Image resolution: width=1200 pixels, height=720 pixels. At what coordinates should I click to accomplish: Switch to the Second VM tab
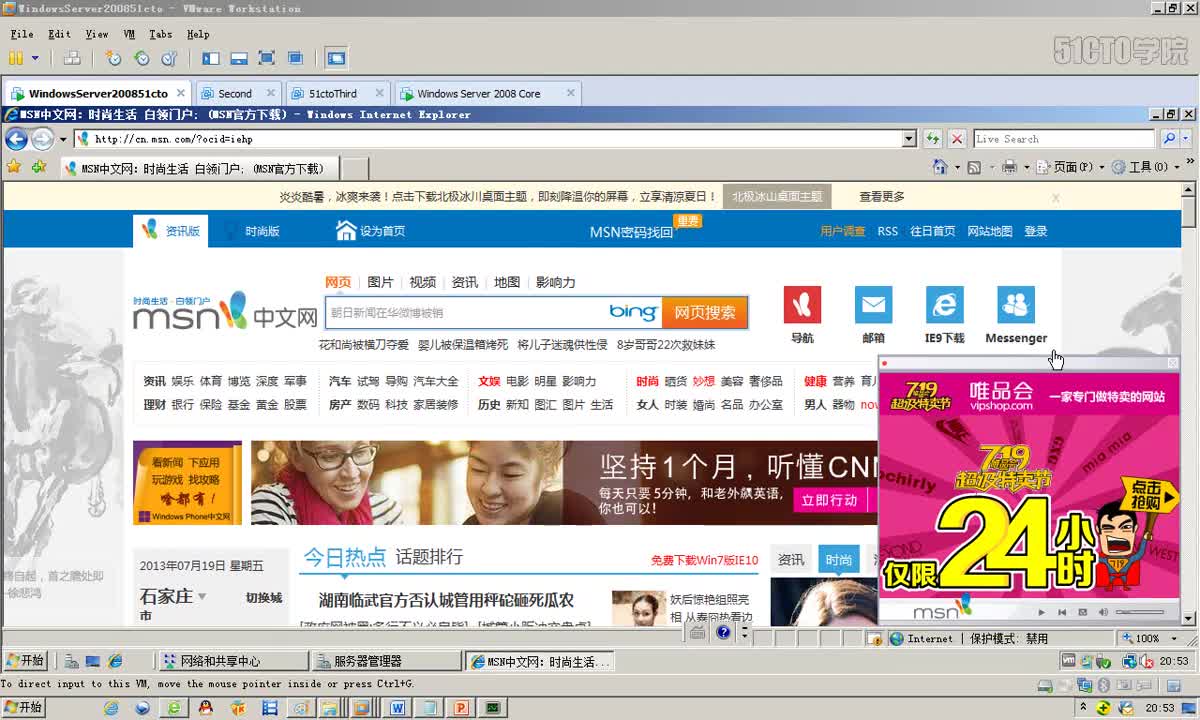238,93
